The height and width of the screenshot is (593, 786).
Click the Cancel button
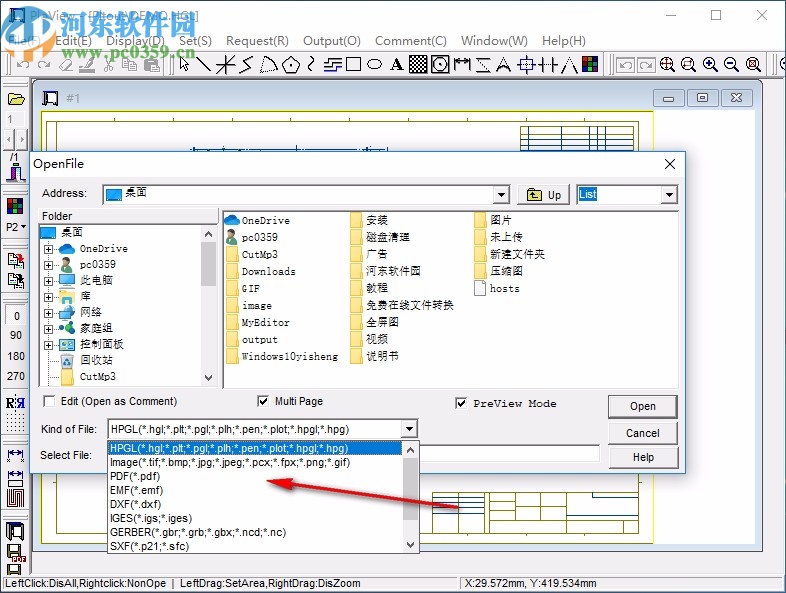coord(643,433)
